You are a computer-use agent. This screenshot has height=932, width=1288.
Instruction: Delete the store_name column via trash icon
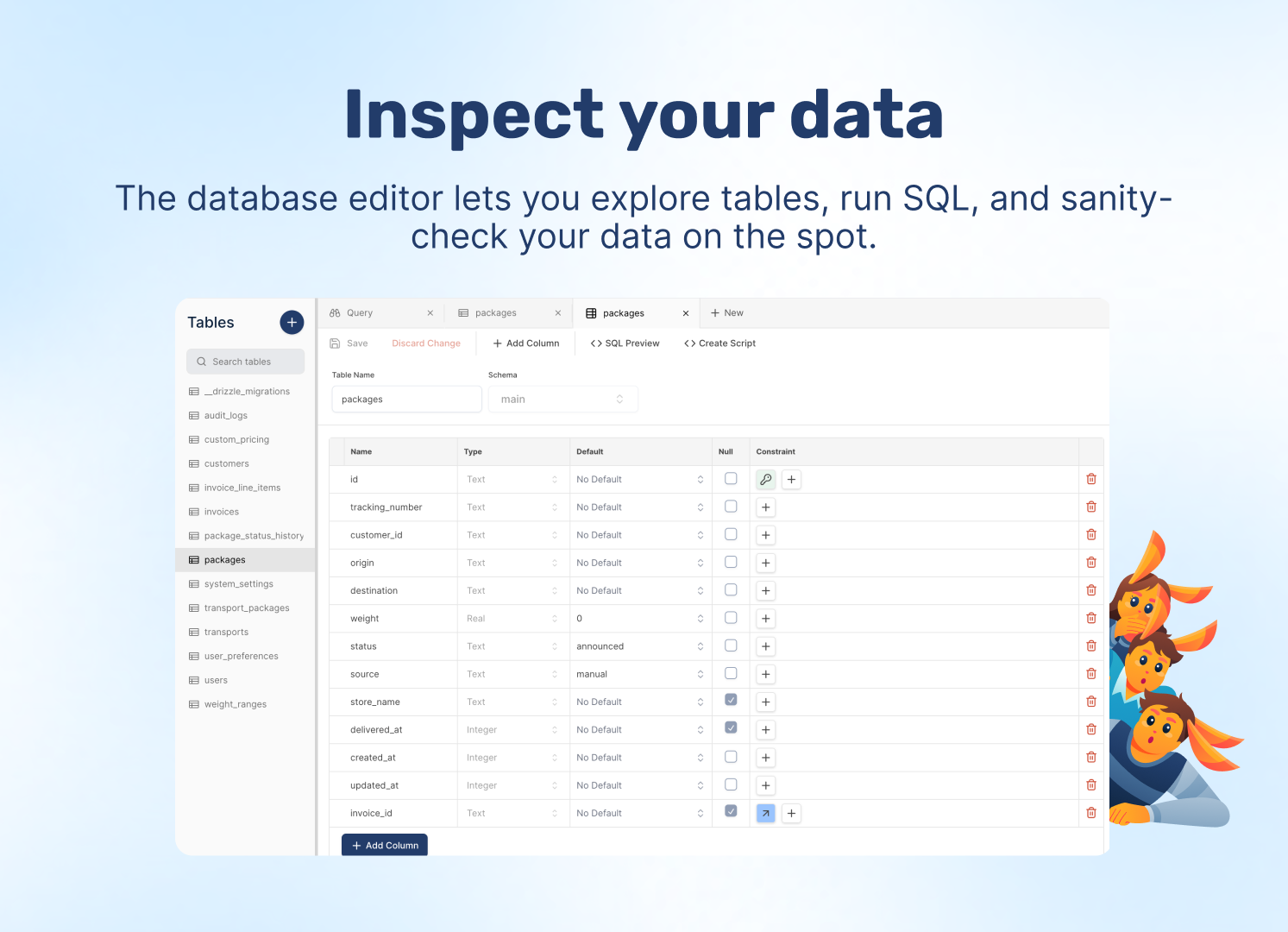click(x=1091, y=702)
